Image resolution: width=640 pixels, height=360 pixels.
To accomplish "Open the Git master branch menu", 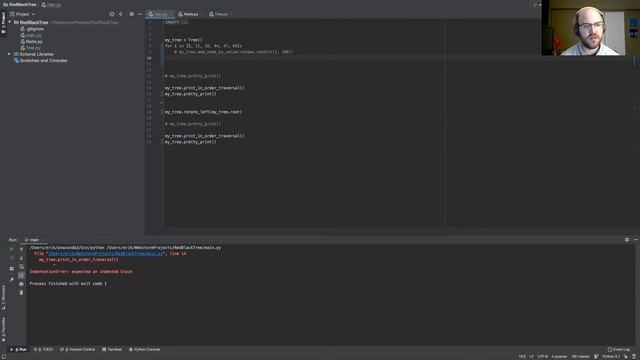I will 580,356.
